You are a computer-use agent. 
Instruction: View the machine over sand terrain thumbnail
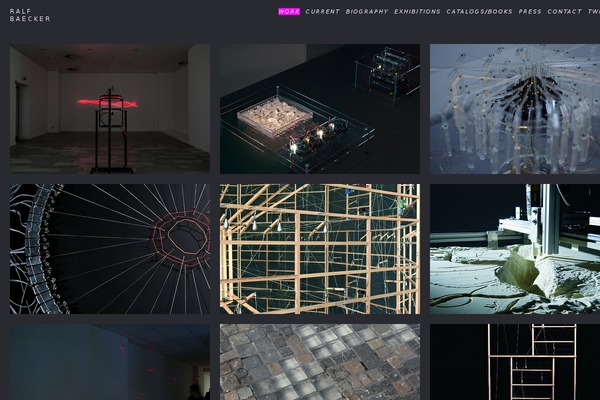point(515,249)
